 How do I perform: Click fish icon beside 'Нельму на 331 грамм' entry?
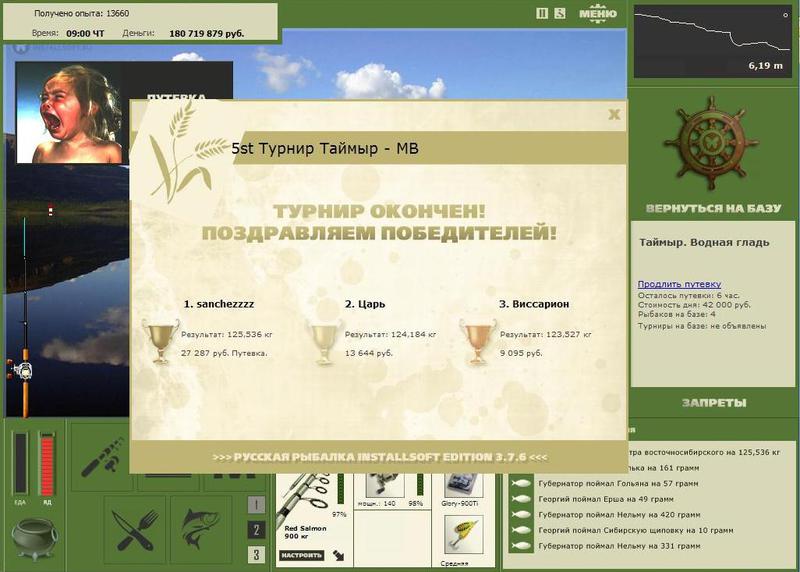point(521,545)
